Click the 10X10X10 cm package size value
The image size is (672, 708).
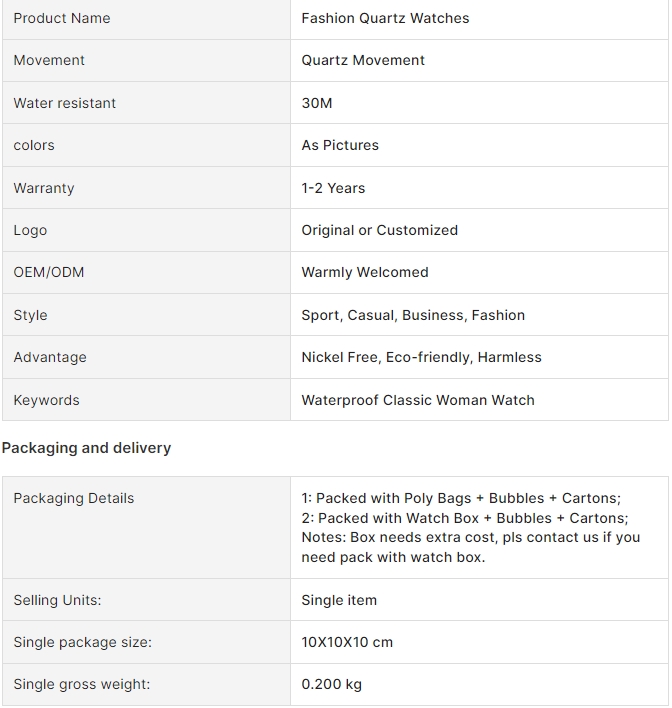(347, 642)
